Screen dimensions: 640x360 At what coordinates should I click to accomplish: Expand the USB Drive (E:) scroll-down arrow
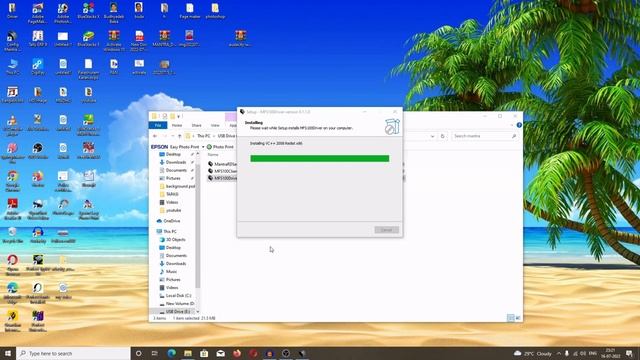click(x=198, y=311)
